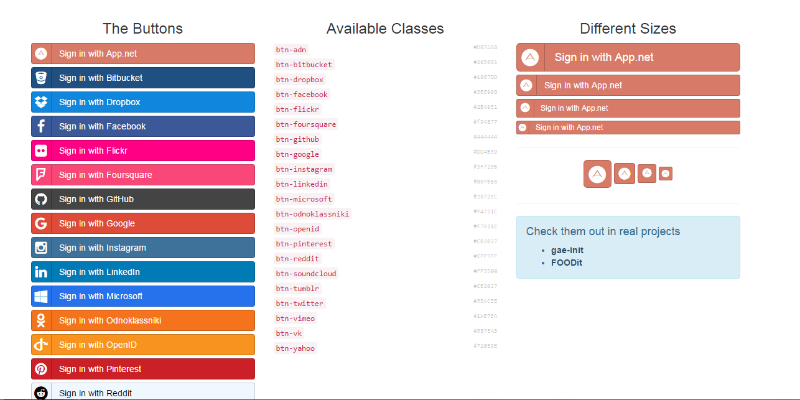Click the Microsoft Windows logo icon
This screenshot has height=400, width=800.
41,296
